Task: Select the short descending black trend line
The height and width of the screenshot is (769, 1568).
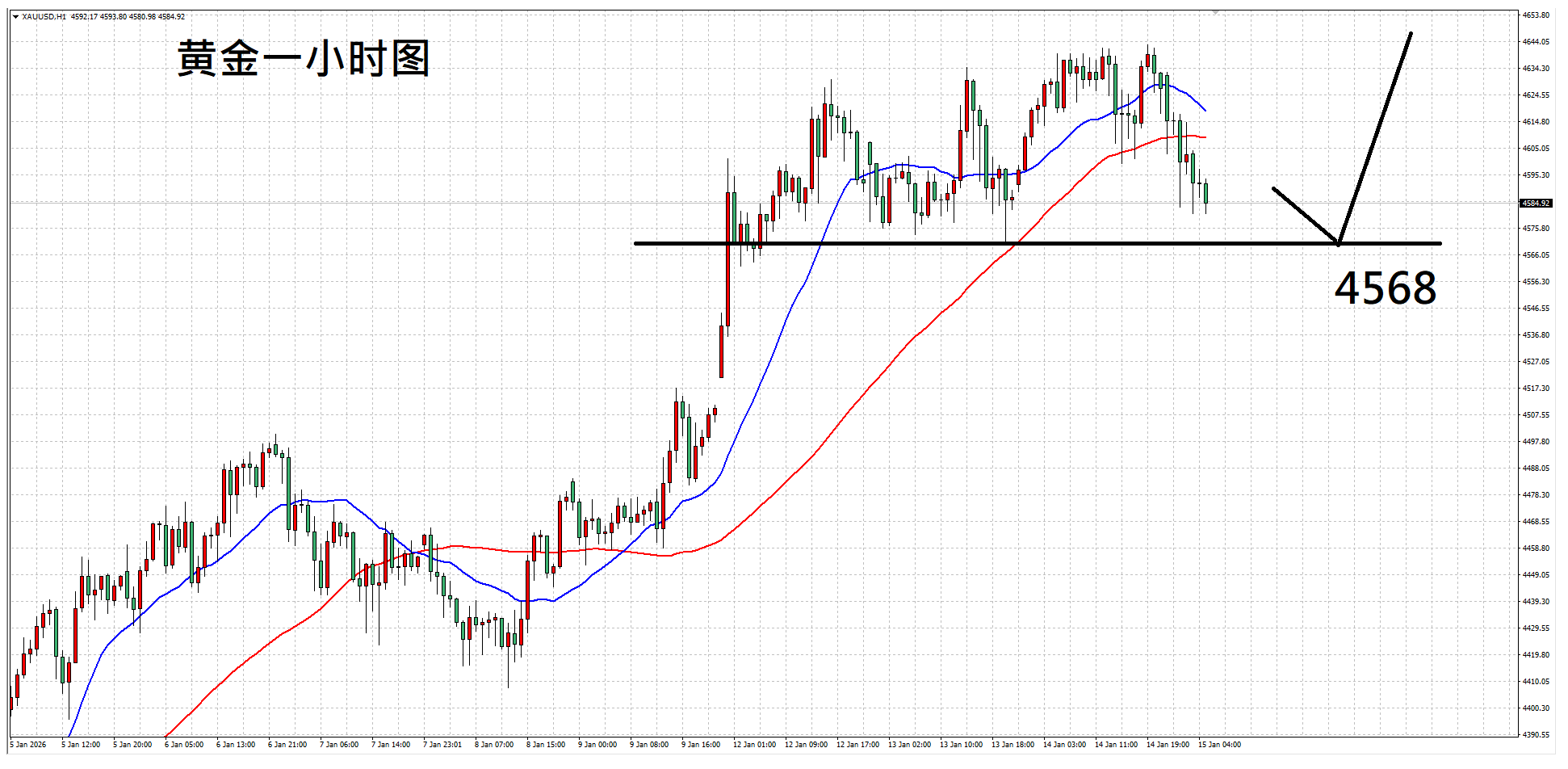Action: [x=1303, y=214]
